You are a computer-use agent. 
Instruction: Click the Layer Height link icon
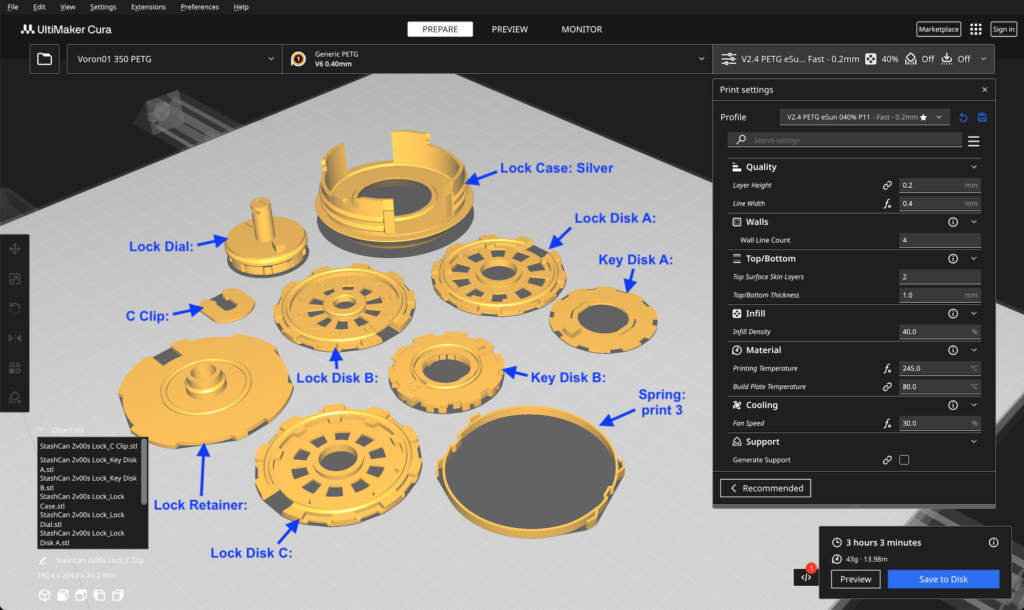click(x=888, y=185)
